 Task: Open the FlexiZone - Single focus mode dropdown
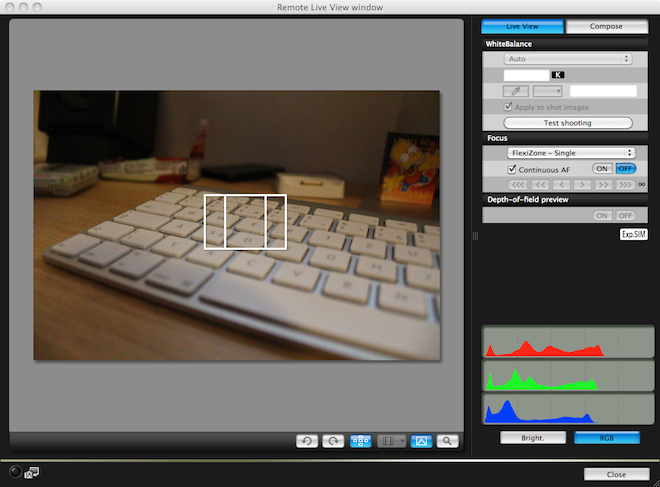pos(571,153)
